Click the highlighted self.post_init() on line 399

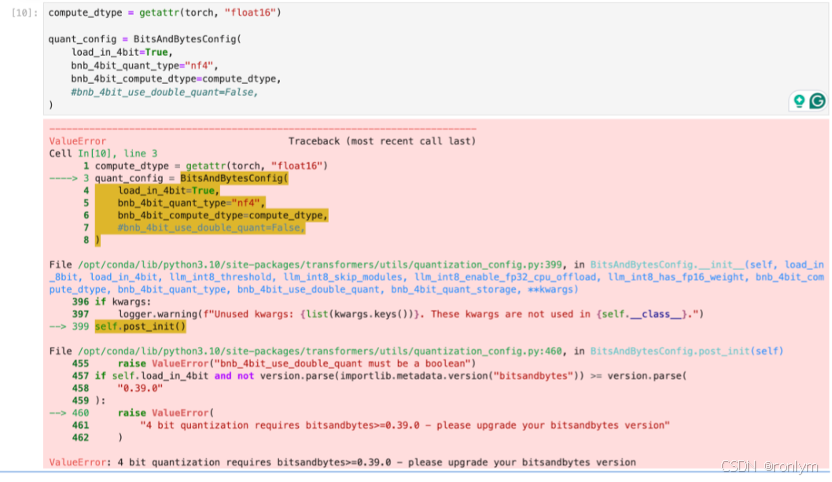coord(140,326)
